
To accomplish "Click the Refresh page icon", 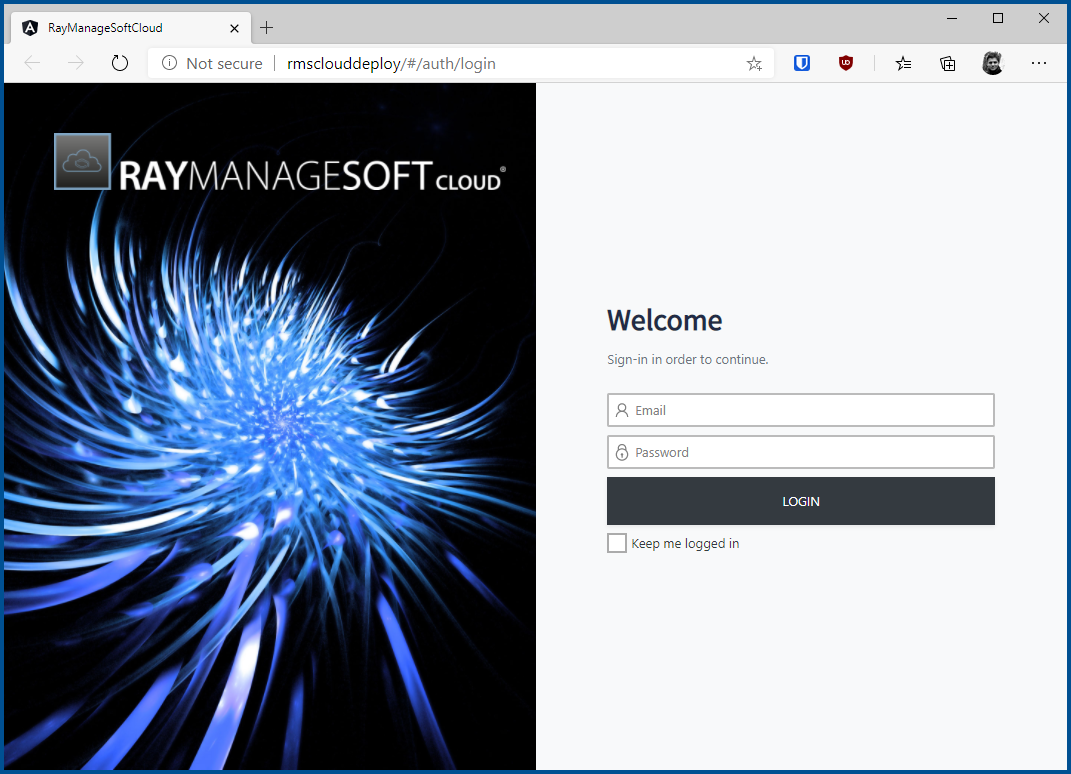I will 120,62.
